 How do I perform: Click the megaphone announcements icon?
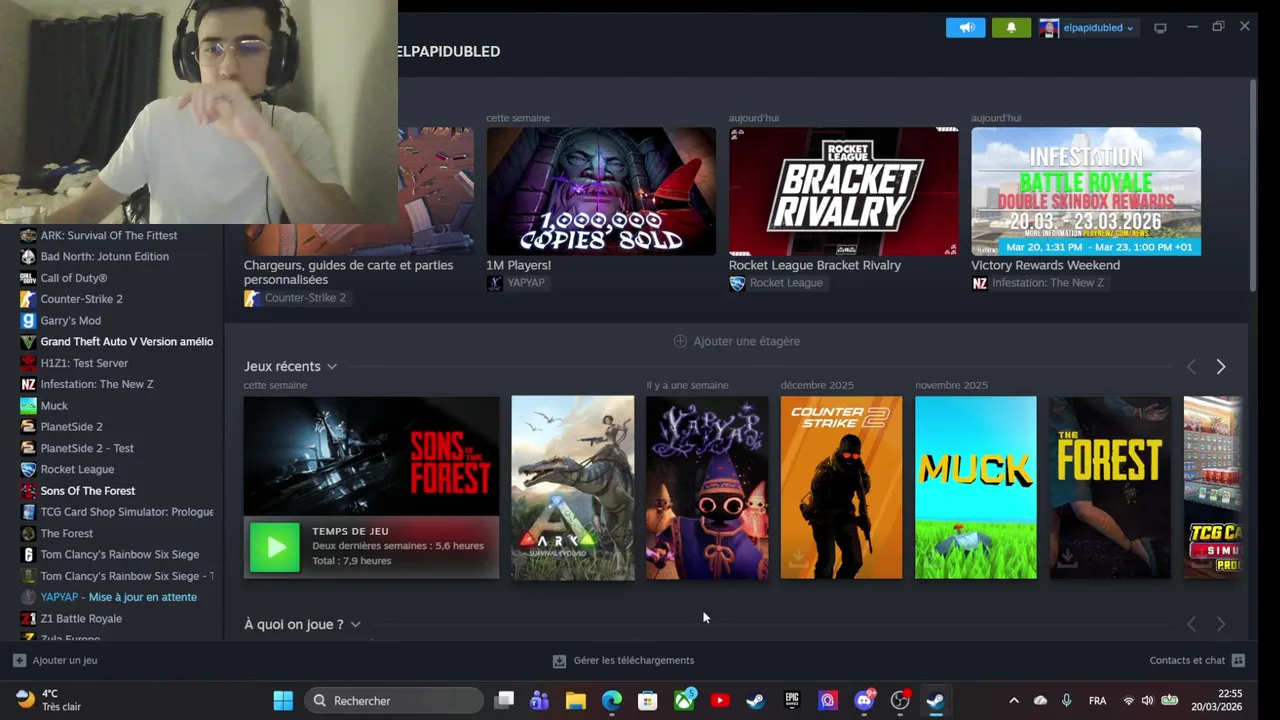pyautogui.click(x=965, y=28)
